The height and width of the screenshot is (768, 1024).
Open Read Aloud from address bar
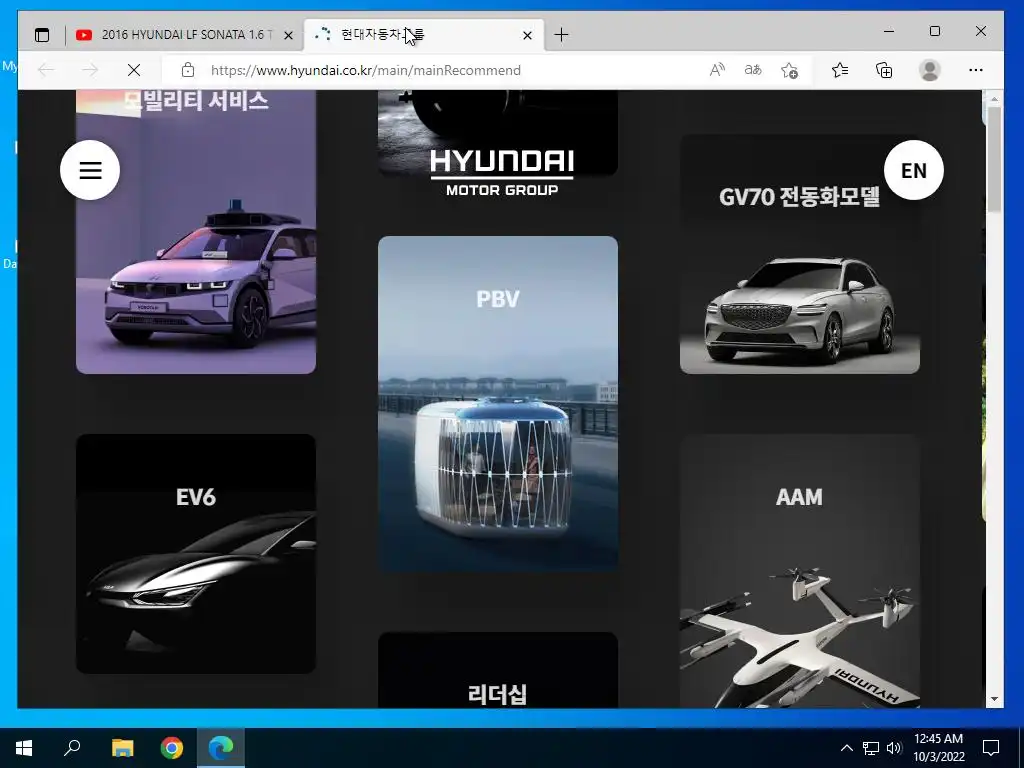coord(717,70)
